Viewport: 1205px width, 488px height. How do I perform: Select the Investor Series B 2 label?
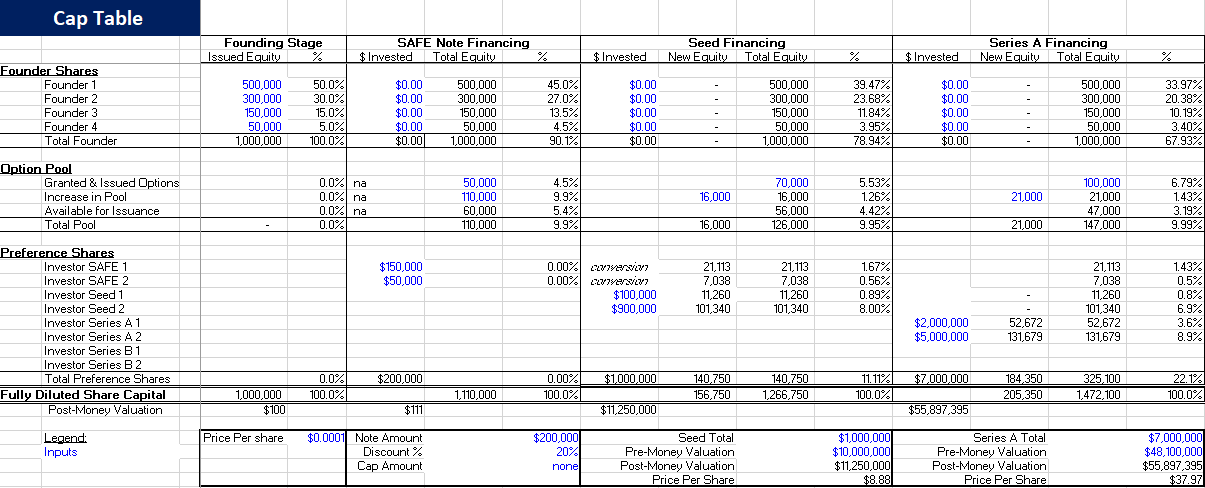(x=92, y=365)
